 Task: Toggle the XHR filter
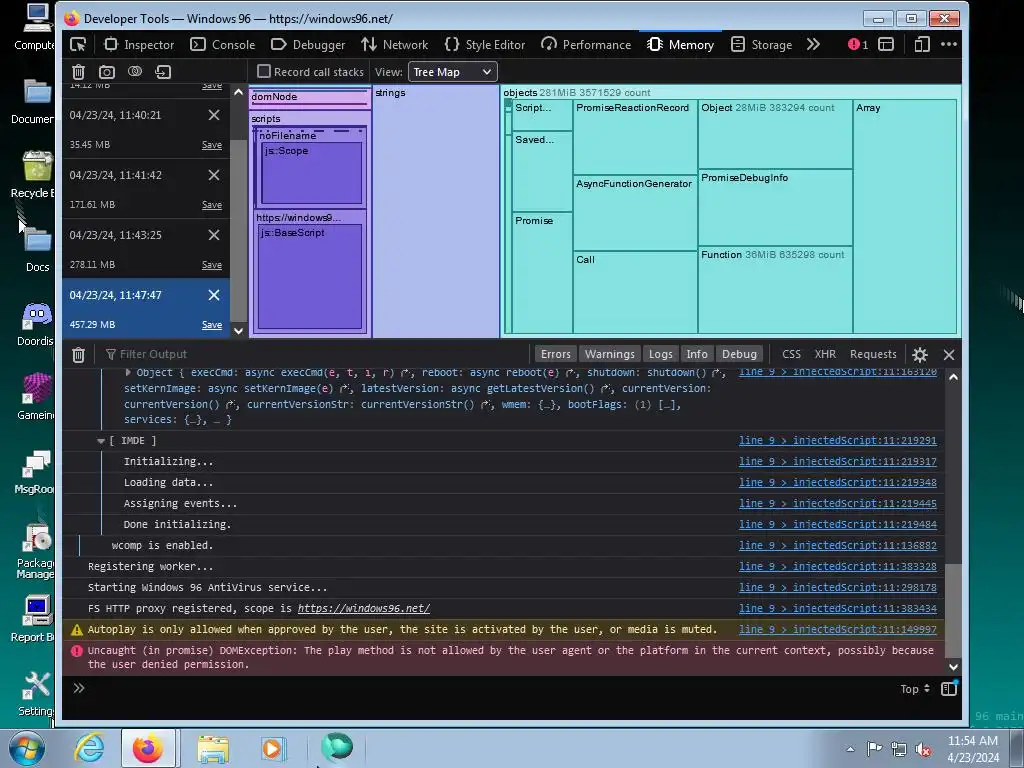[825, 354]
